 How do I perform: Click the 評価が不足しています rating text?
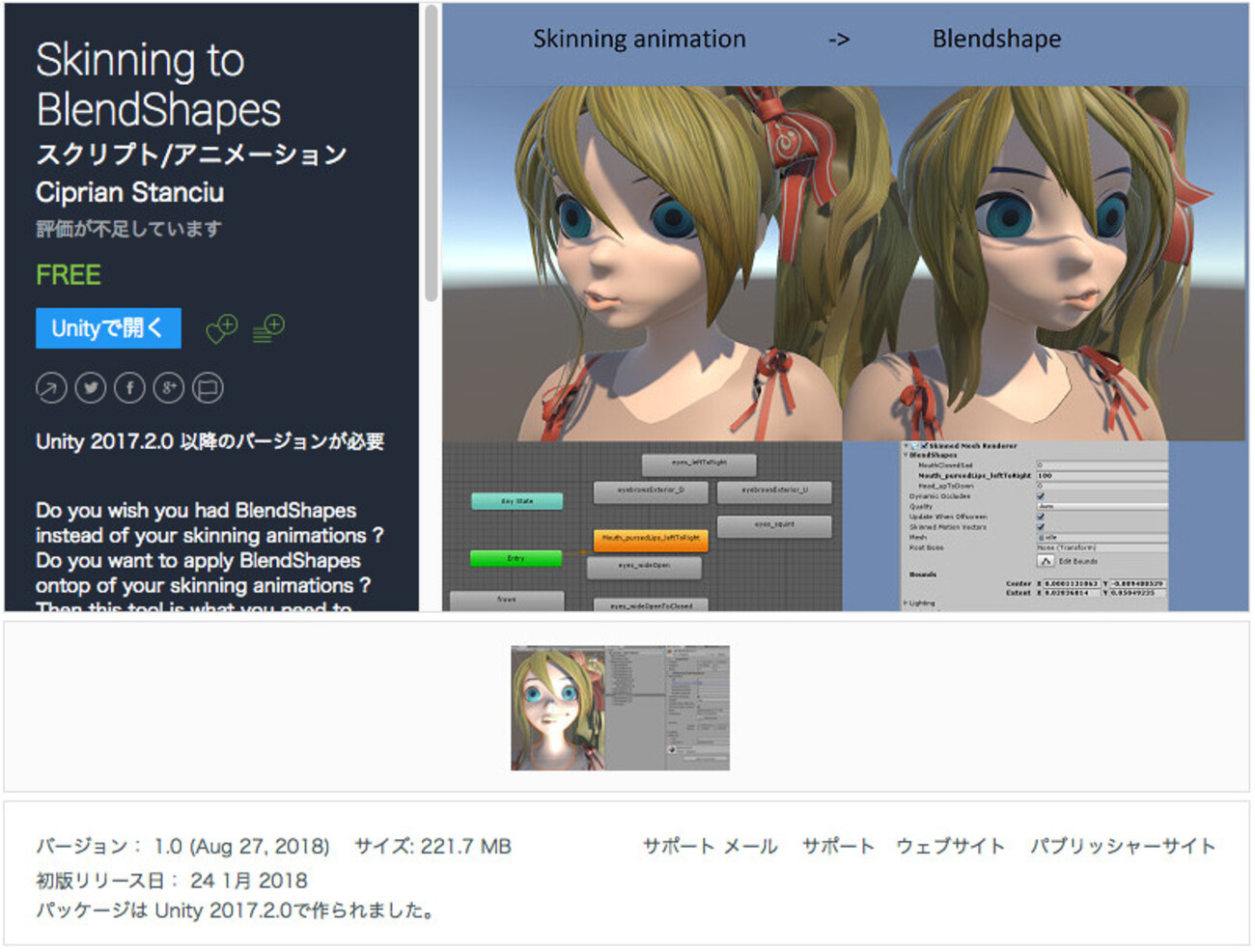(x=129, y=229)
